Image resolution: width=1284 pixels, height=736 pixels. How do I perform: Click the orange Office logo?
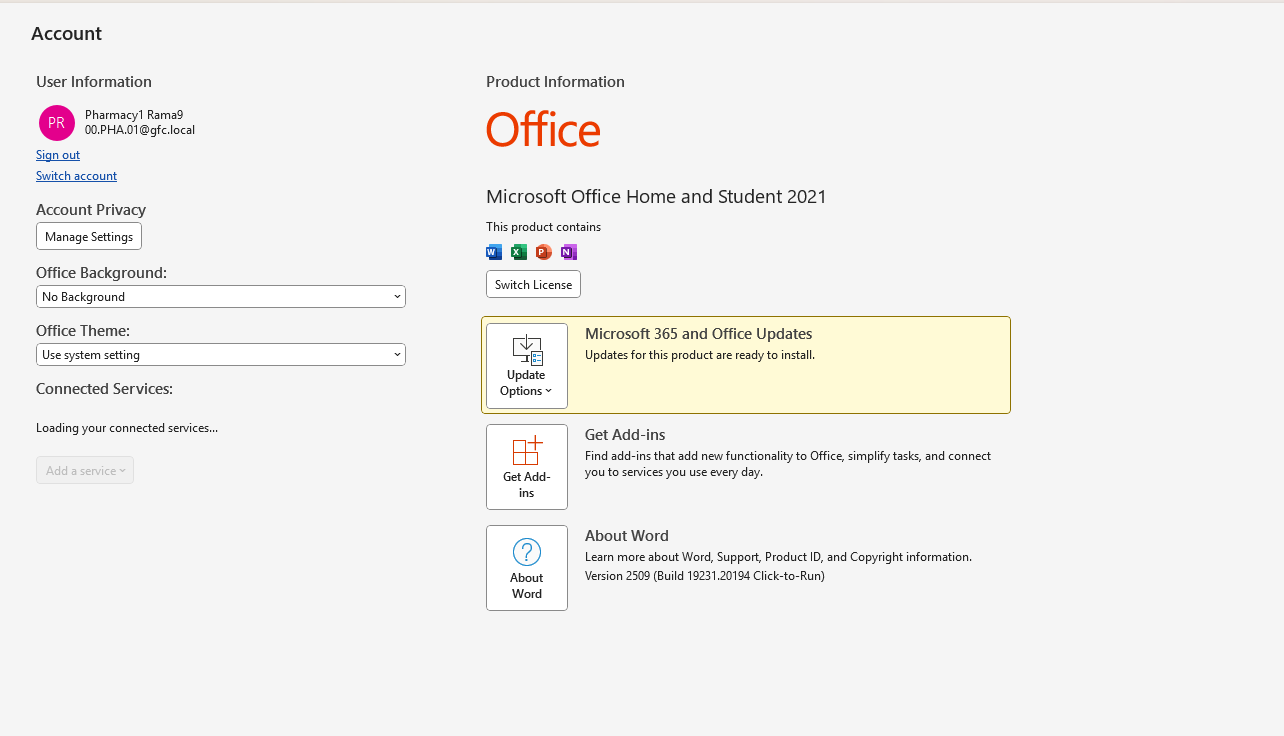543,130
